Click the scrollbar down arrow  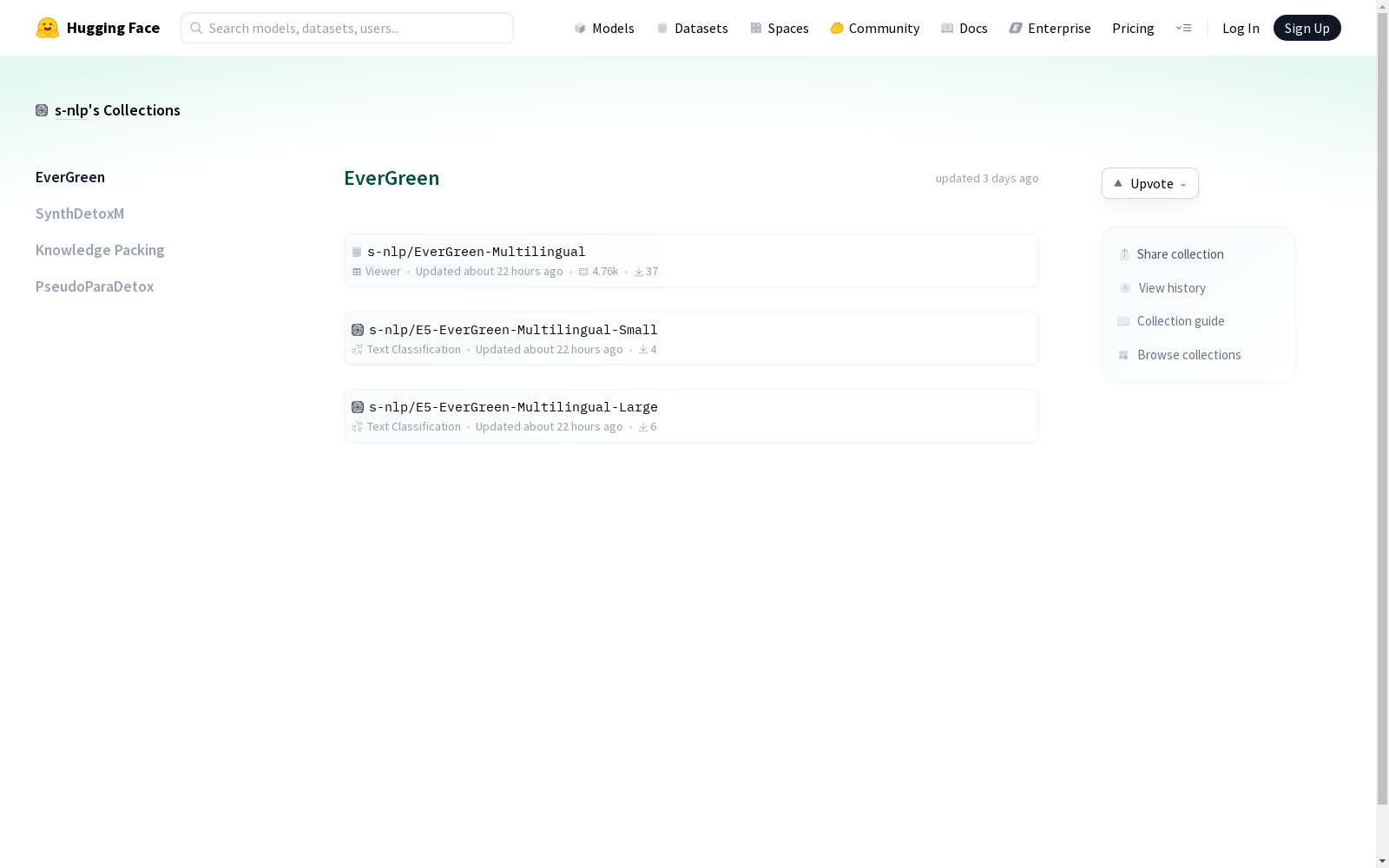click(1382, 861)
